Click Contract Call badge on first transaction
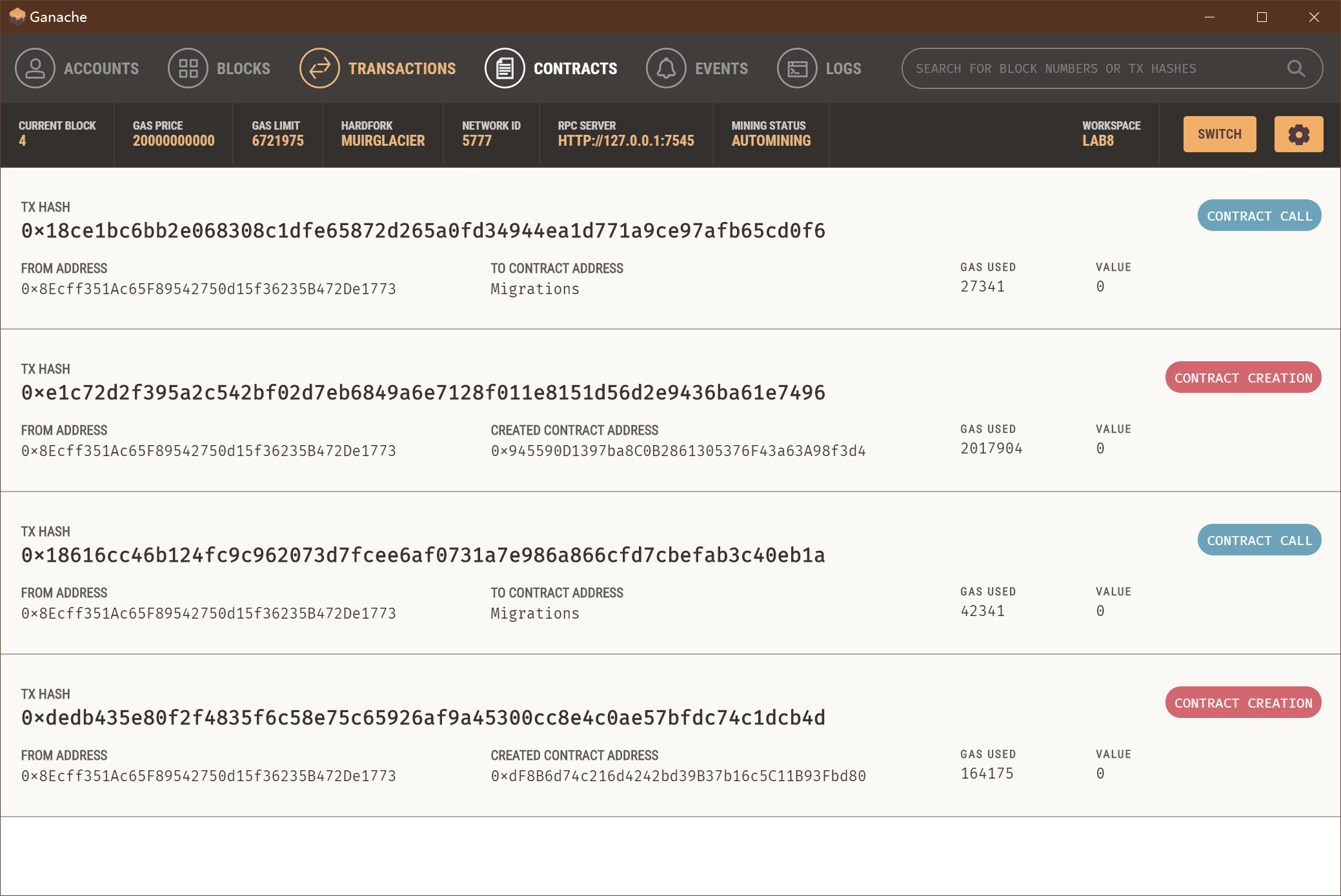Screen dimensions: 1341x896 pos(1259,215)
